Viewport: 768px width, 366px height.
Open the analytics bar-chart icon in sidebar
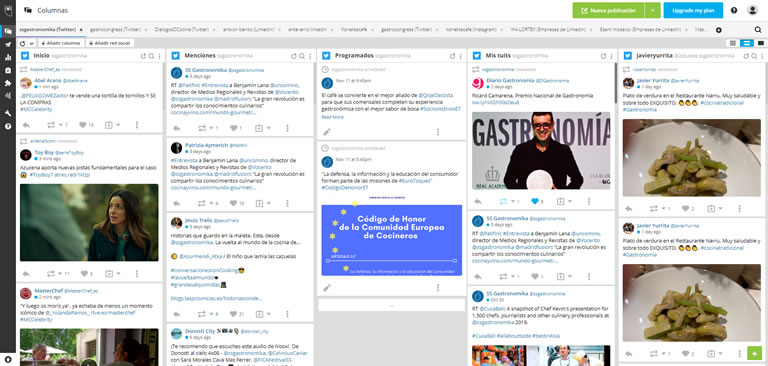pos(8,57)
